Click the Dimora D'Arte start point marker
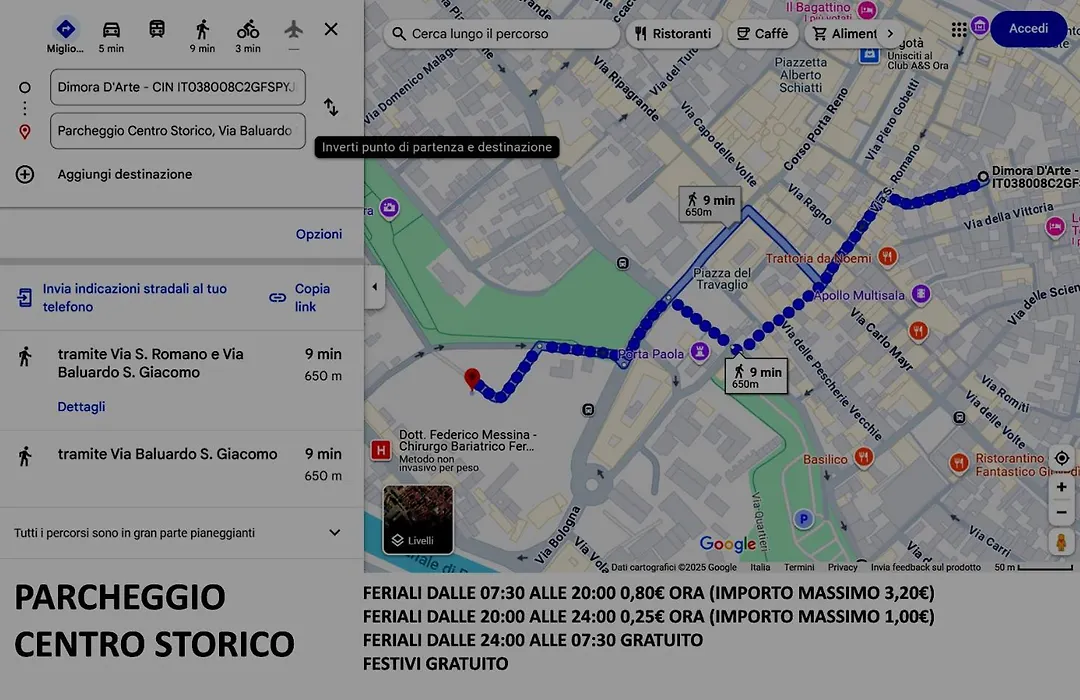Image resolution: width=1080 pixels, height=700 pixels. pos(983,178)
